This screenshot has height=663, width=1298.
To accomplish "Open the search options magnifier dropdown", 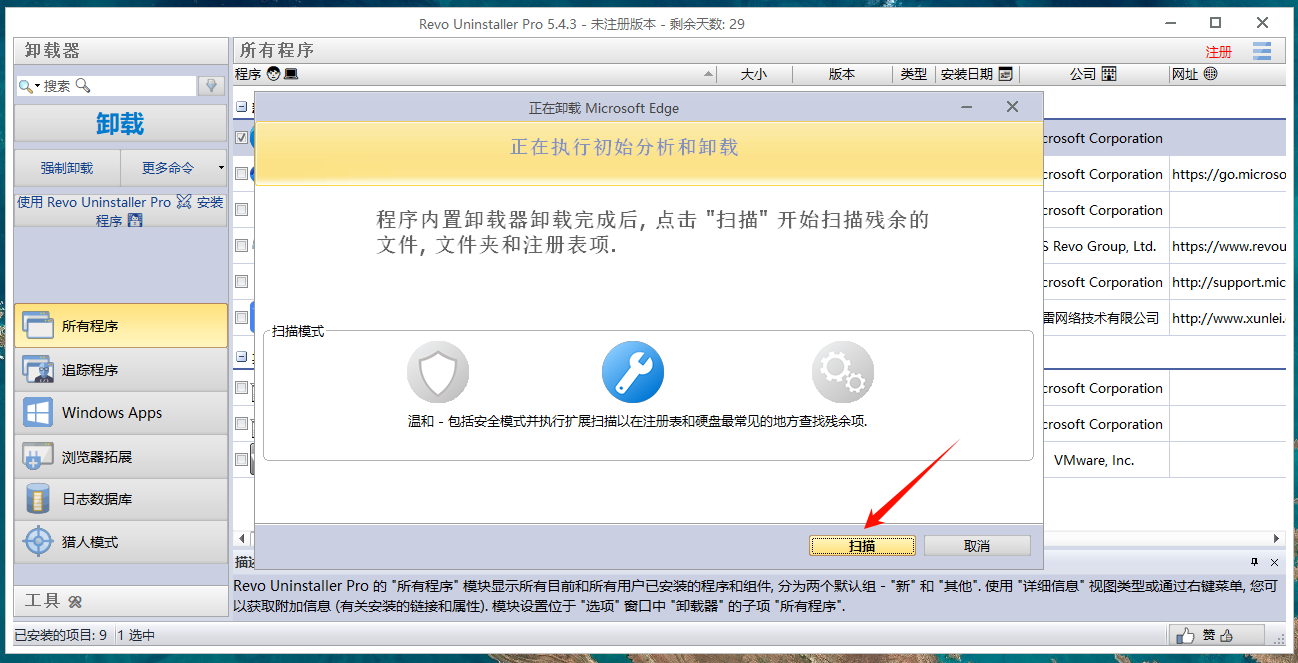I will 28,86.
